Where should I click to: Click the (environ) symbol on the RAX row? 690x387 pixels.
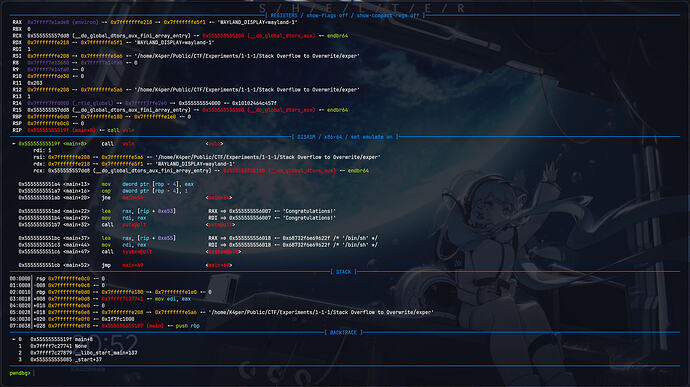86,22
